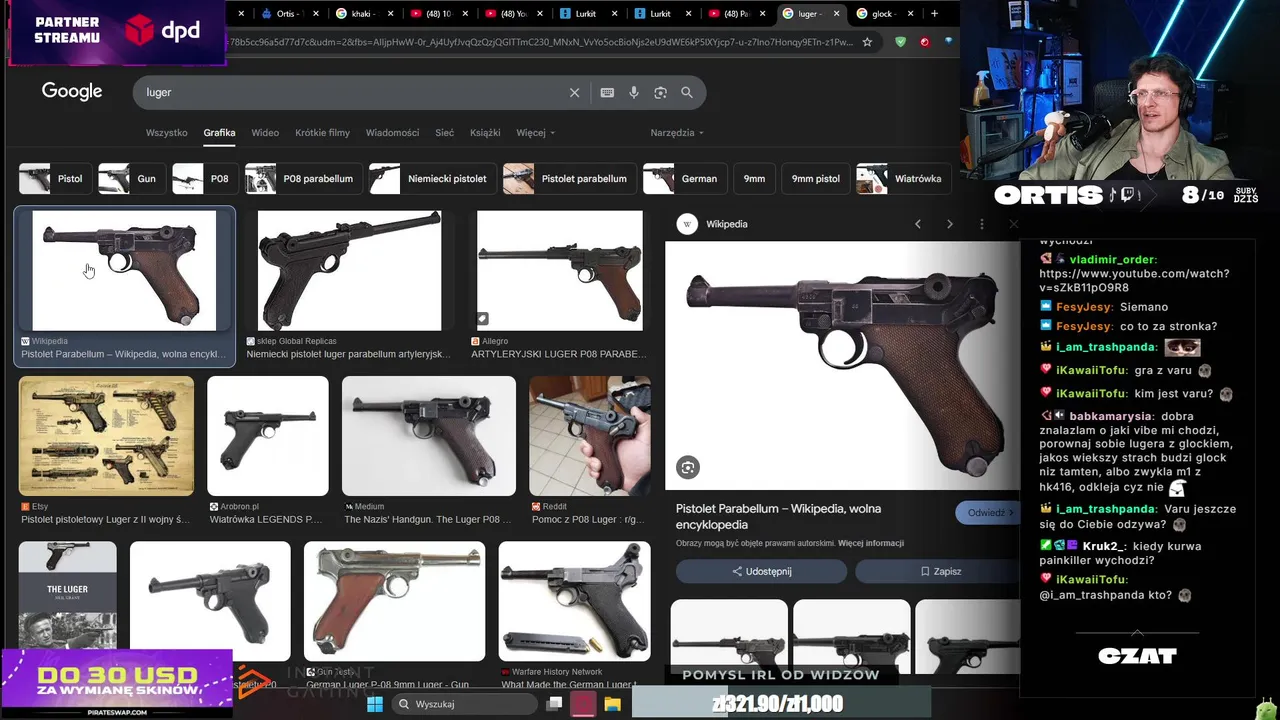Select the Arobron.pl Wiatrówka LEGENDS thumbnail
The width and height of the screenshot is (1280, 720).
[267, 436]
